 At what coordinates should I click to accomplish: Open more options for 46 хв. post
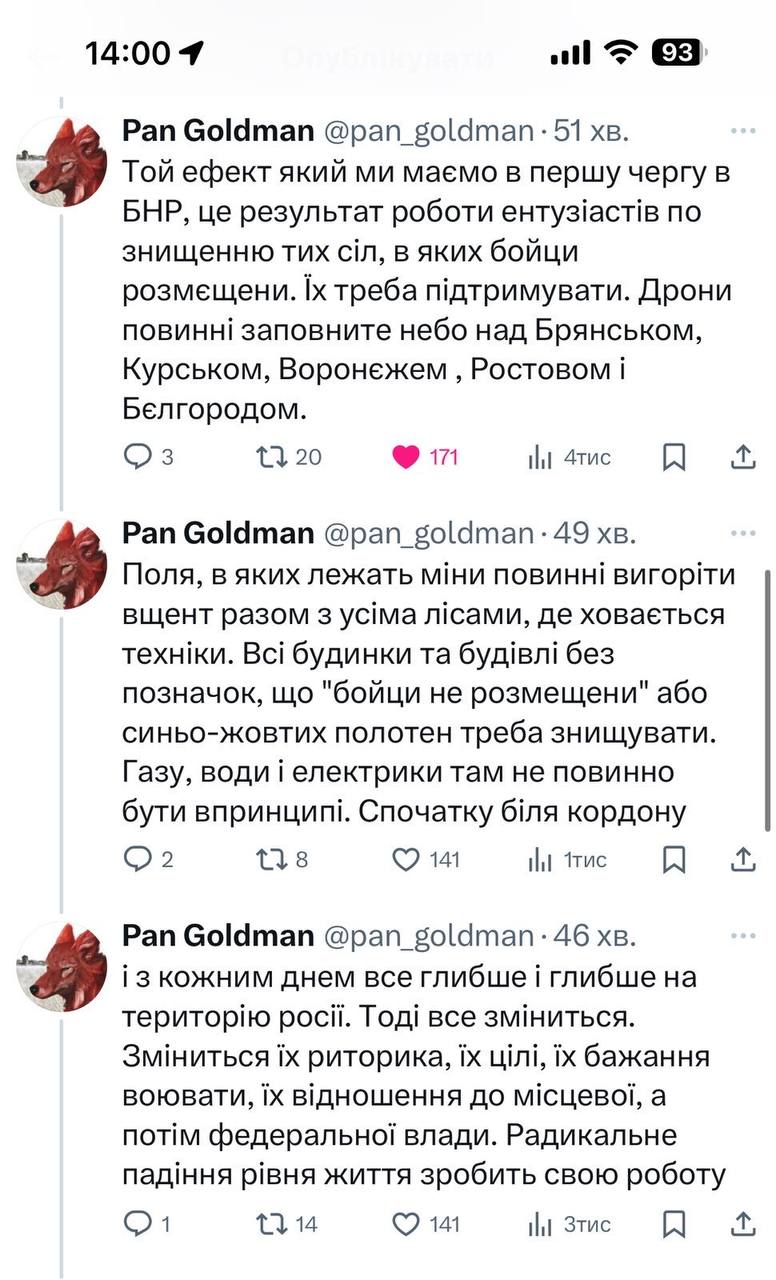tap(743, 936)
